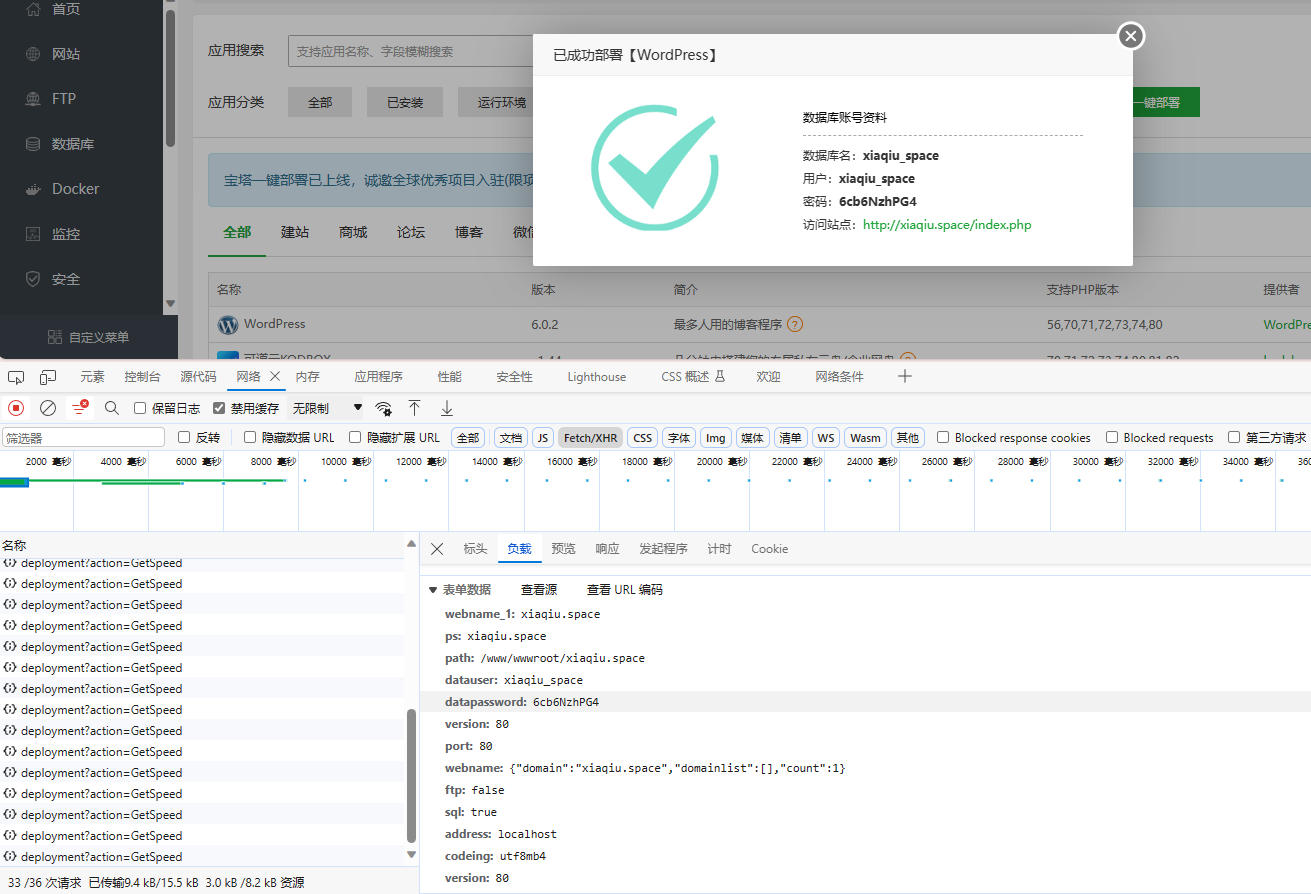Viewport: 1311px width, 894px height.
Task: Toggle 第三方请求 checkbox
Action: click(1234, 437)
